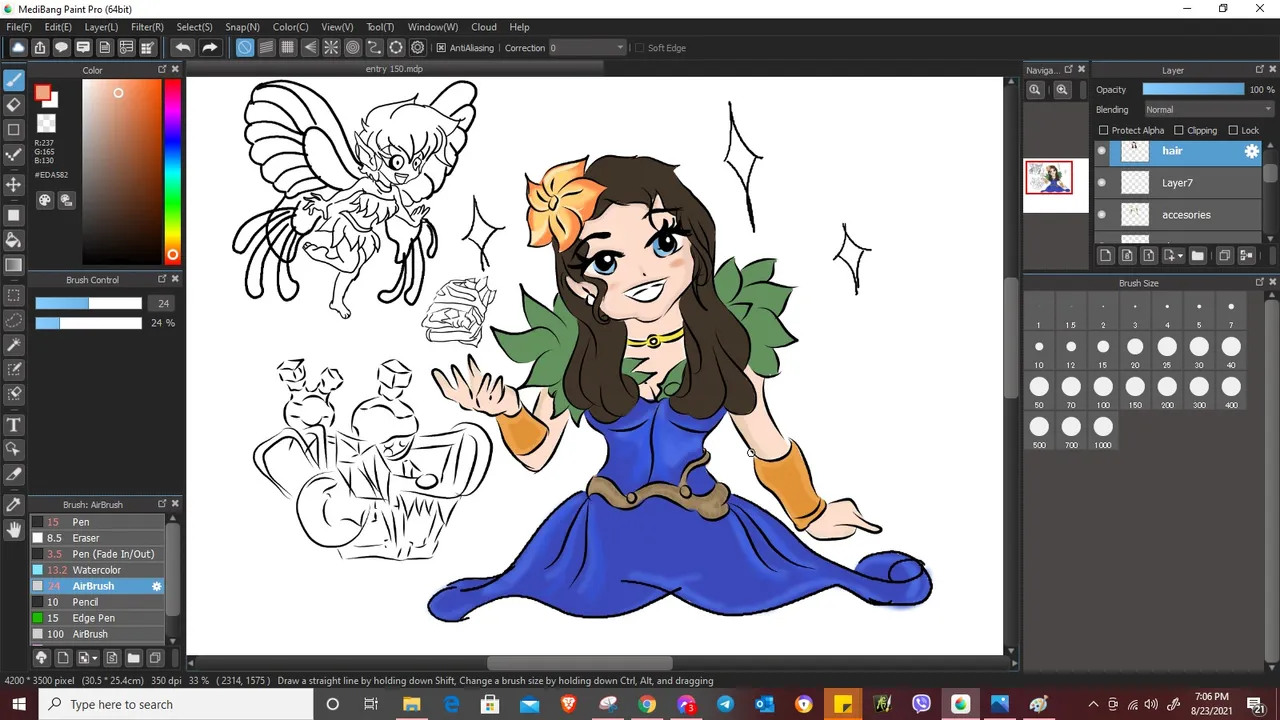The height and width of the screenshot is (720, 1280).
Task: Click the Undo arrow in toolbar
Action: click(x=183, y=47)
